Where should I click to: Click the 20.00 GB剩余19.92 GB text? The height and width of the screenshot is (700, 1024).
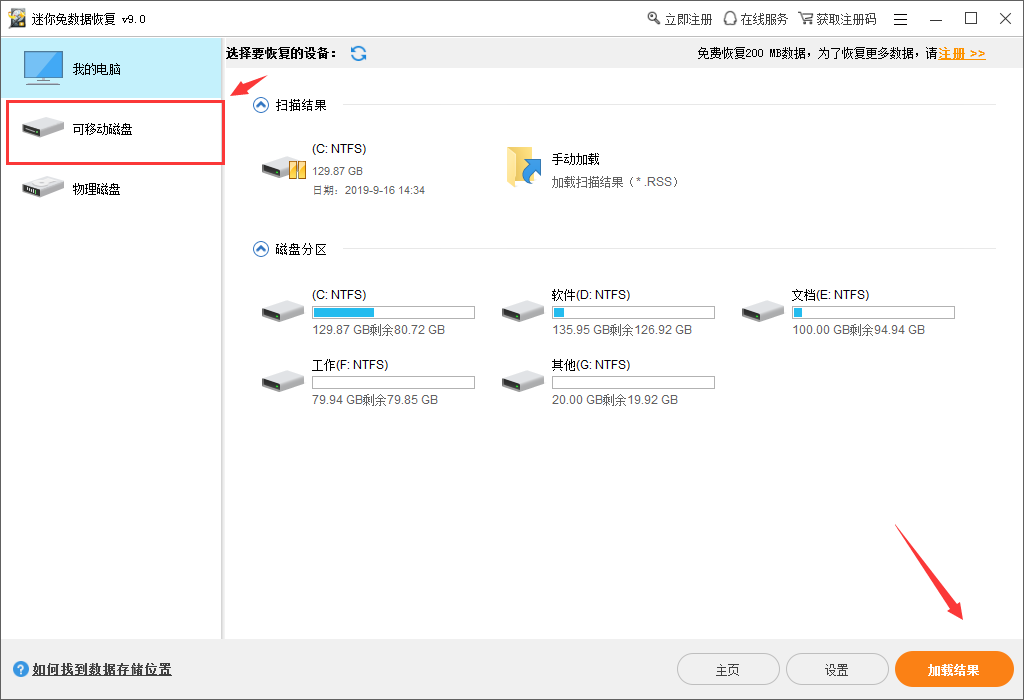pos(615,400)
